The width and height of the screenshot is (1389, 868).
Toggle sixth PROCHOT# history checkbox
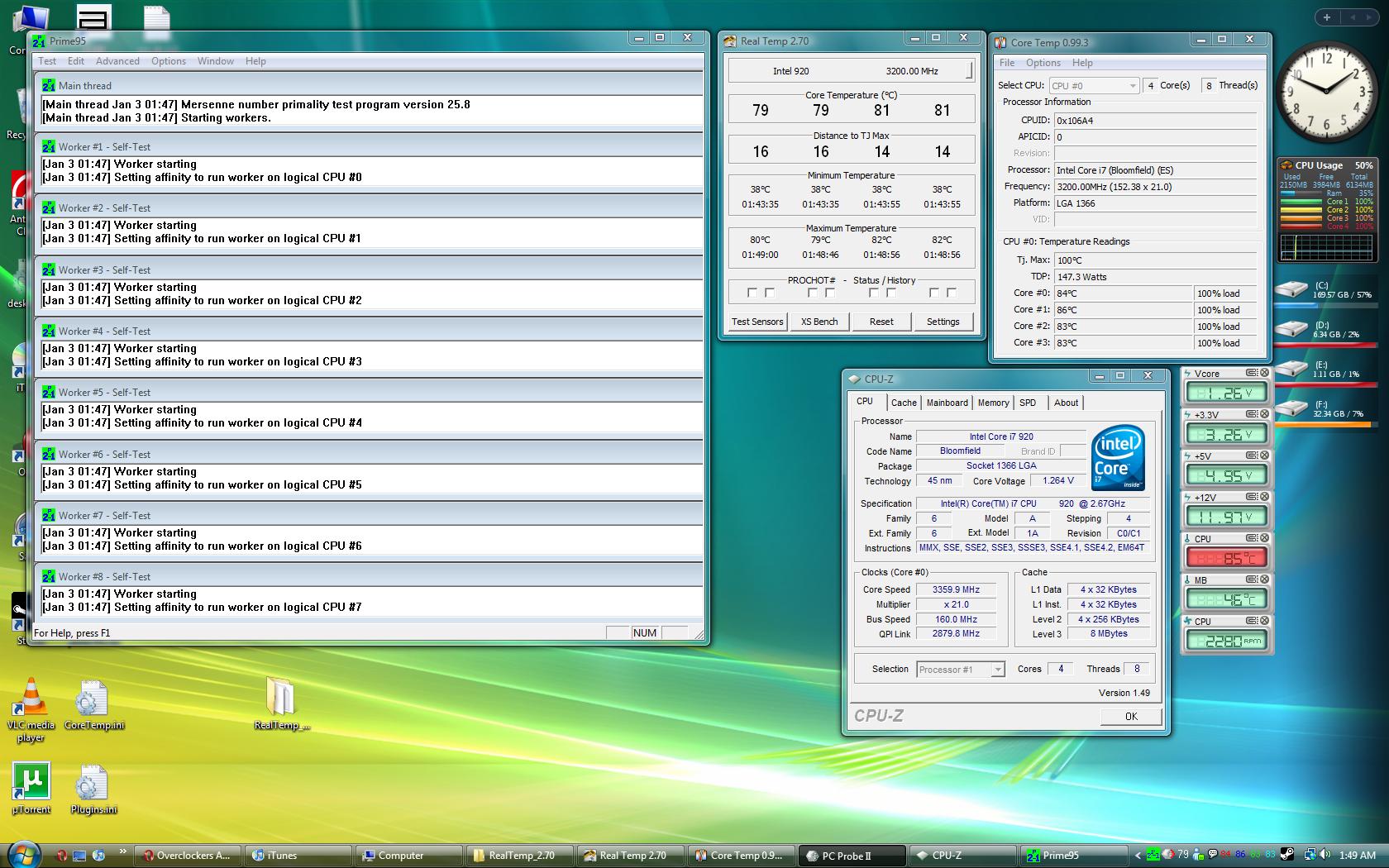click(891, 293)
